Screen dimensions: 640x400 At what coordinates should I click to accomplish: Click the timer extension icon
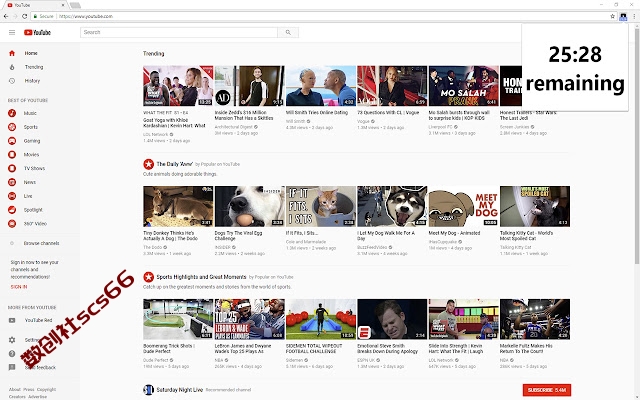click(623, 16)
